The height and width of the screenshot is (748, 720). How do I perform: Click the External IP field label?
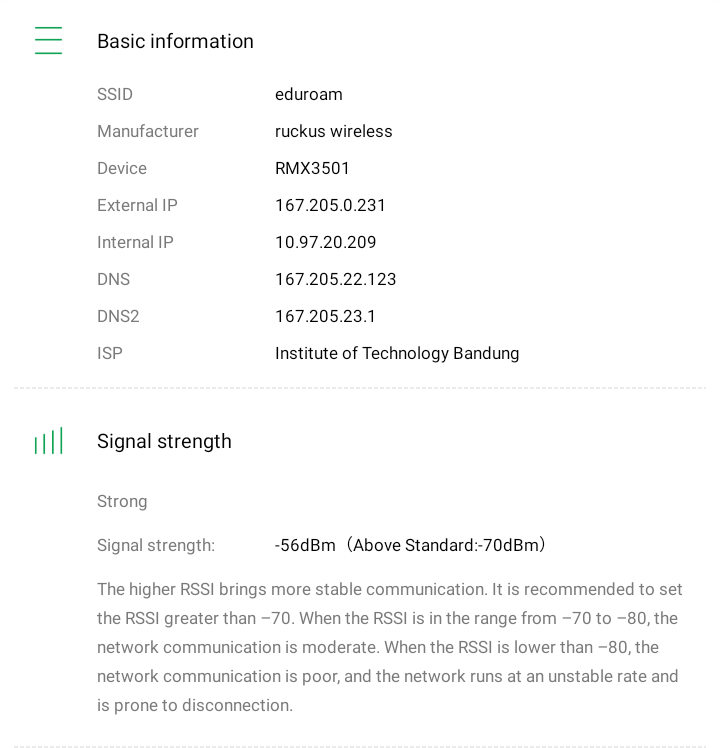[x=137, y=205]
